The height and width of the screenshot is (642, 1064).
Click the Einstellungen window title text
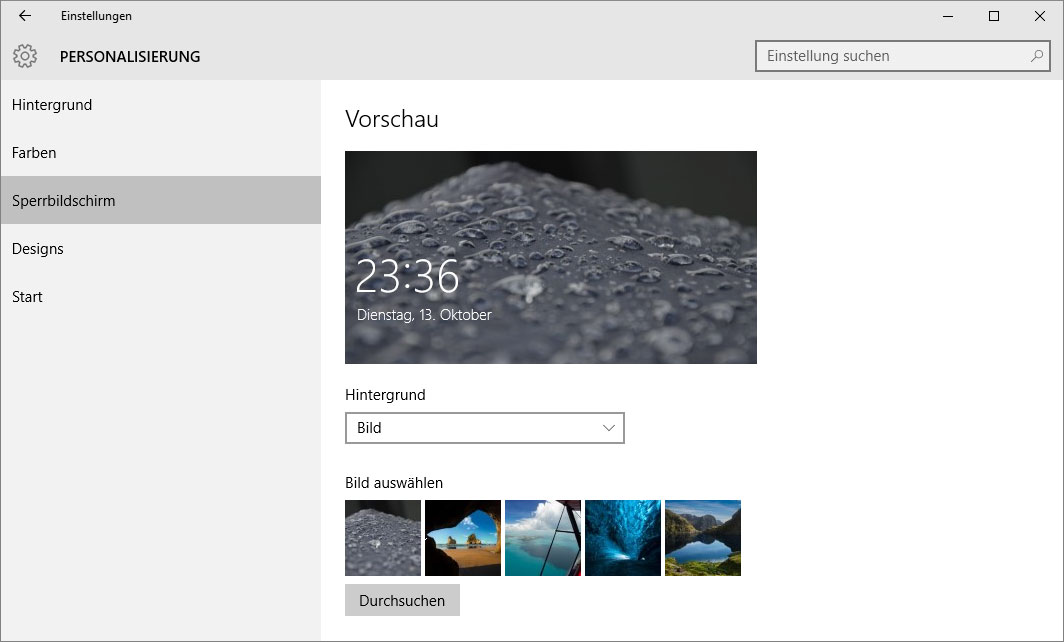tap(96, 16)
